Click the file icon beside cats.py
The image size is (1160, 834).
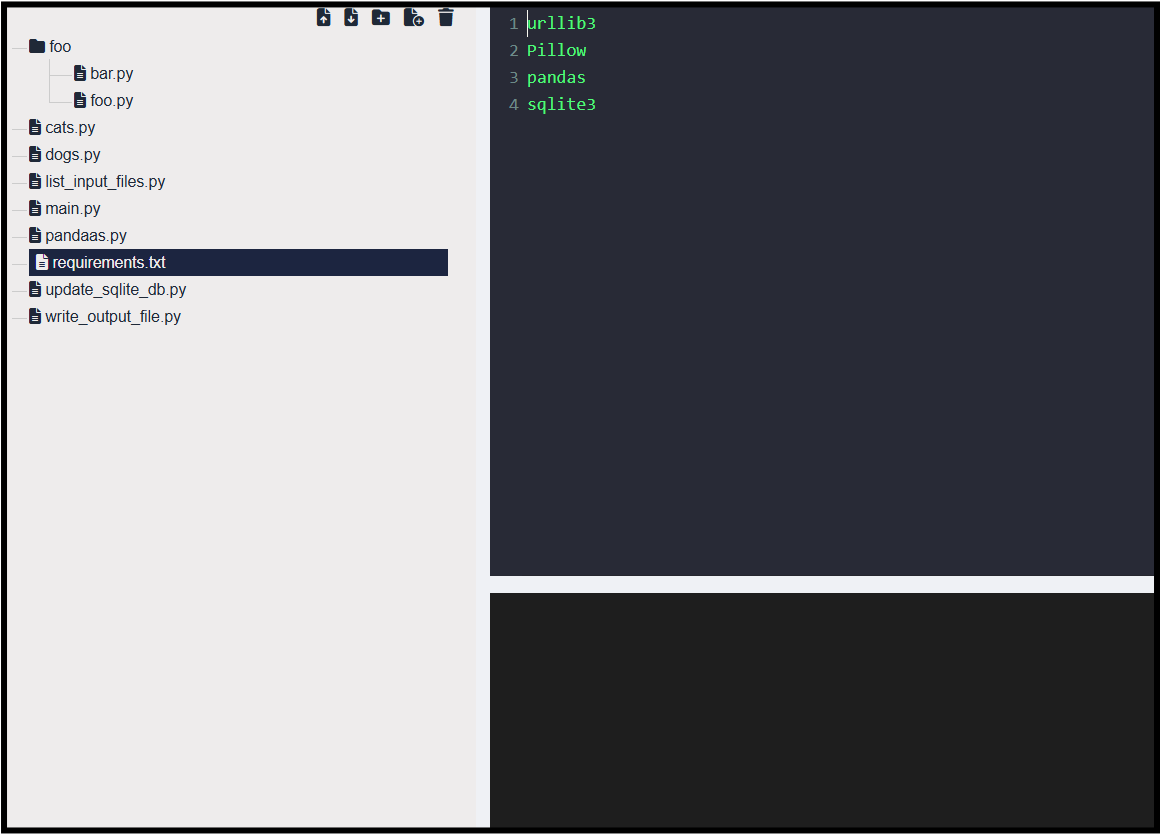coord(35,127)
